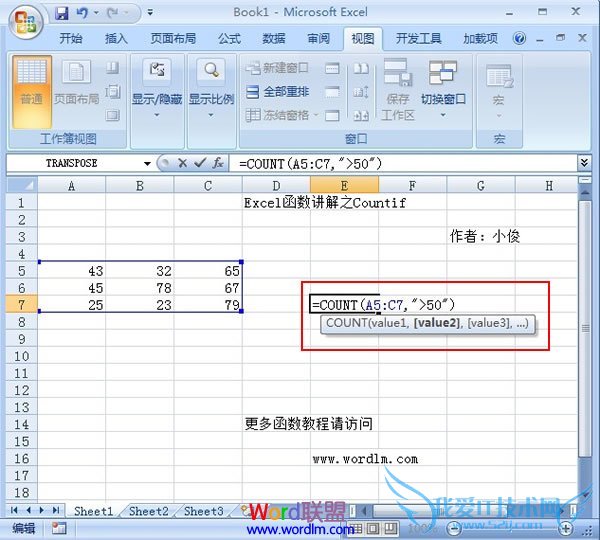Open the Insert Function fx dialog

218,163
